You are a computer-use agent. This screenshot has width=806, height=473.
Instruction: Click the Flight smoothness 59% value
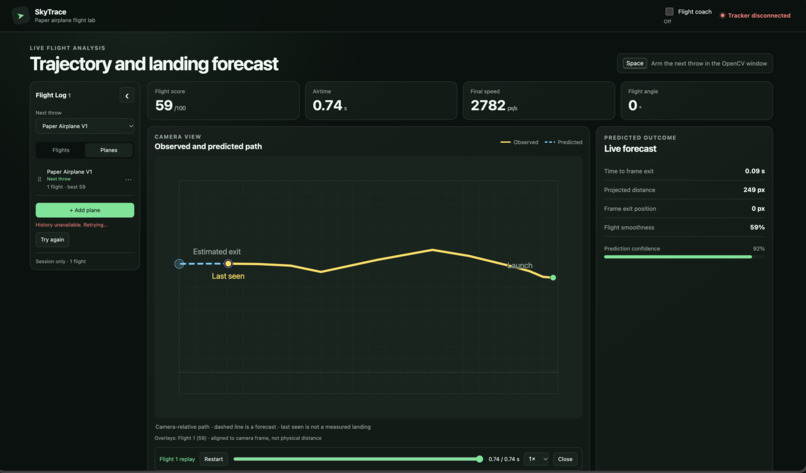tap(757, 227)
